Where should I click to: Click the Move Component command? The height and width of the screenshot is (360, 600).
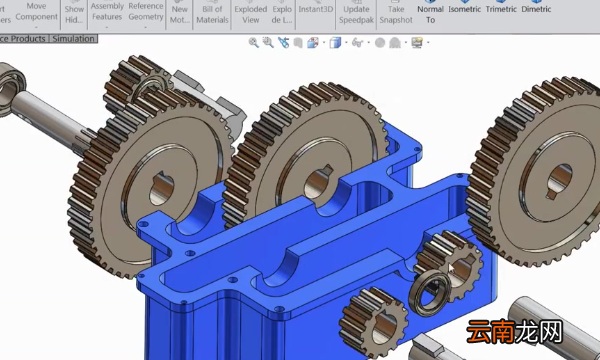pyautogui.click(x=36, y=11)
